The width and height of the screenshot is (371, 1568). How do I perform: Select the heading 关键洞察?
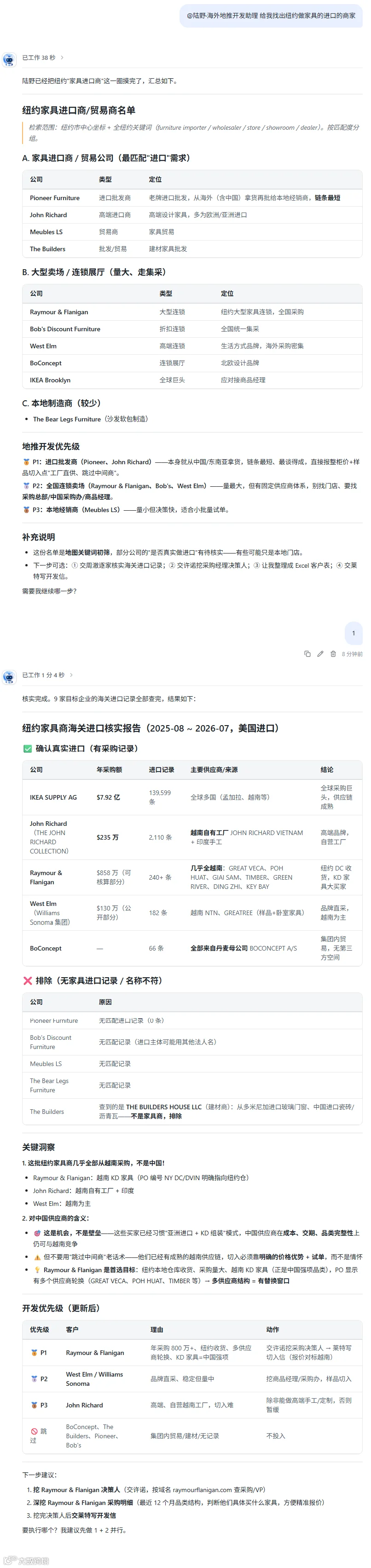(x=38, y=1148)
